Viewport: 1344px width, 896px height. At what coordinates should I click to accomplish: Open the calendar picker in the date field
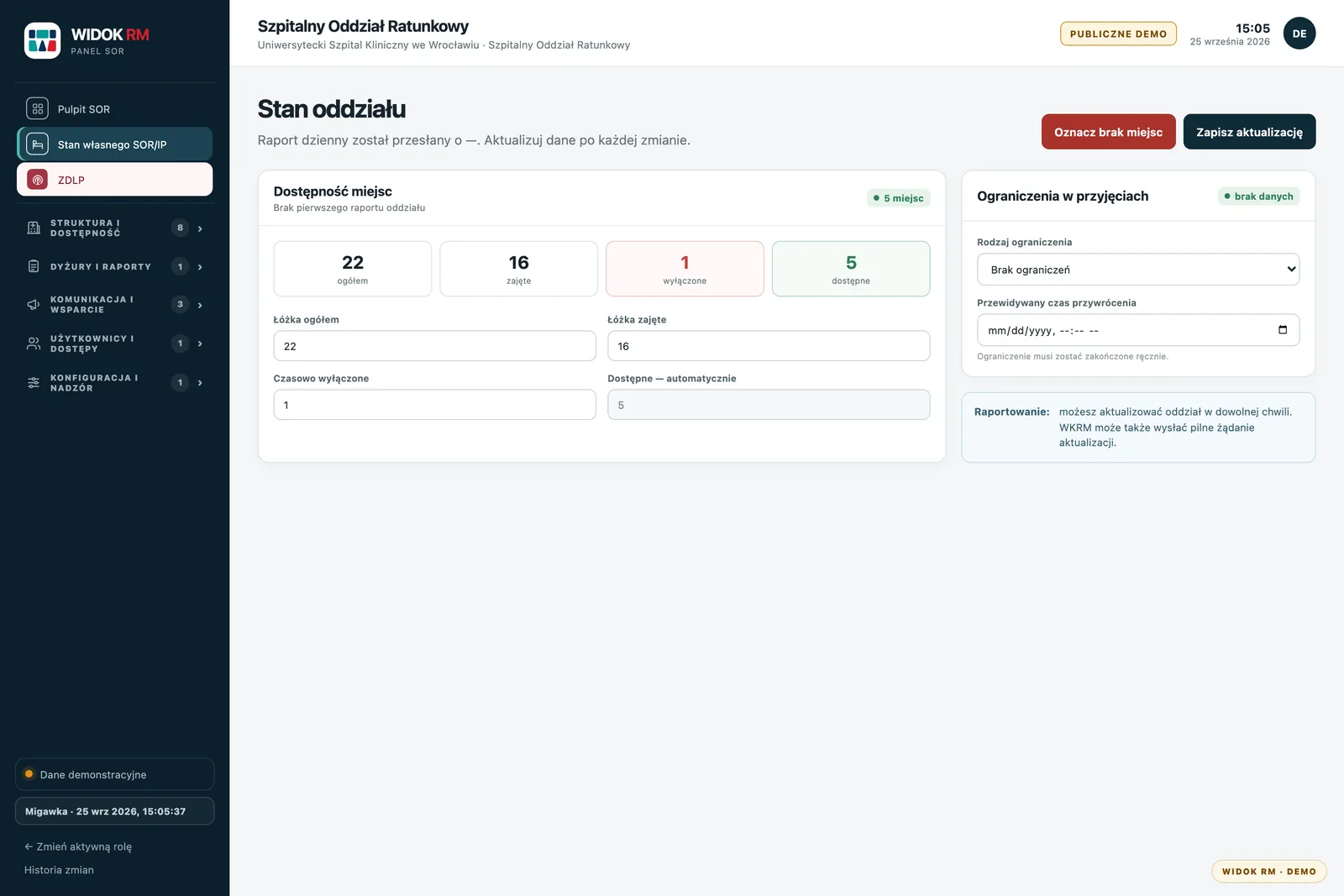coord(1283,330)
